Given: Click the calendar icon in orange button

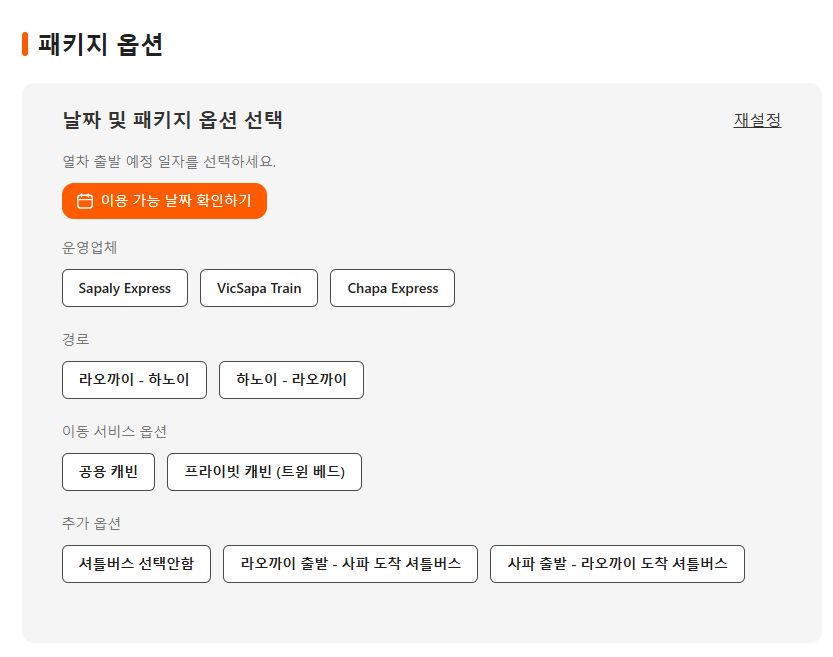Looking at the screenshot, I should click(x=85, y=201).
